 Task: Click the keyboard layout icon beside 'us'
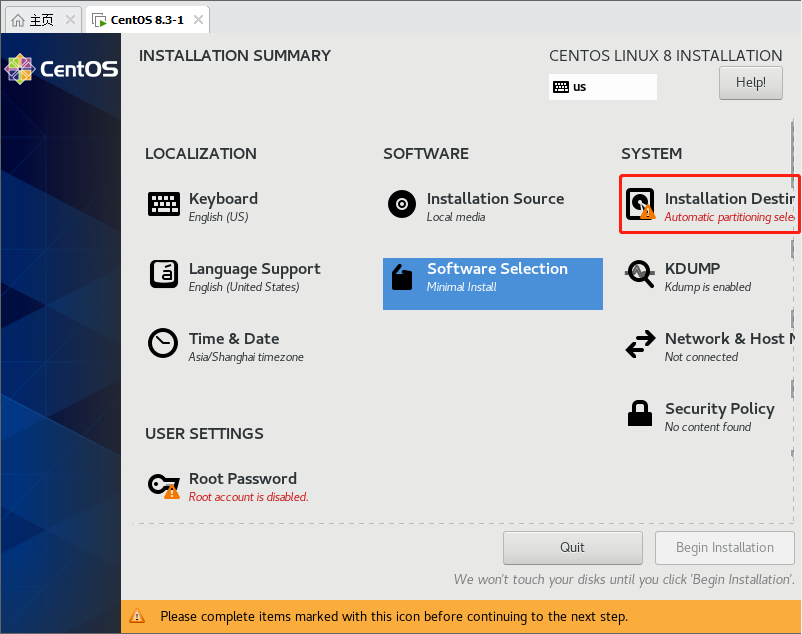coord(561,87)
